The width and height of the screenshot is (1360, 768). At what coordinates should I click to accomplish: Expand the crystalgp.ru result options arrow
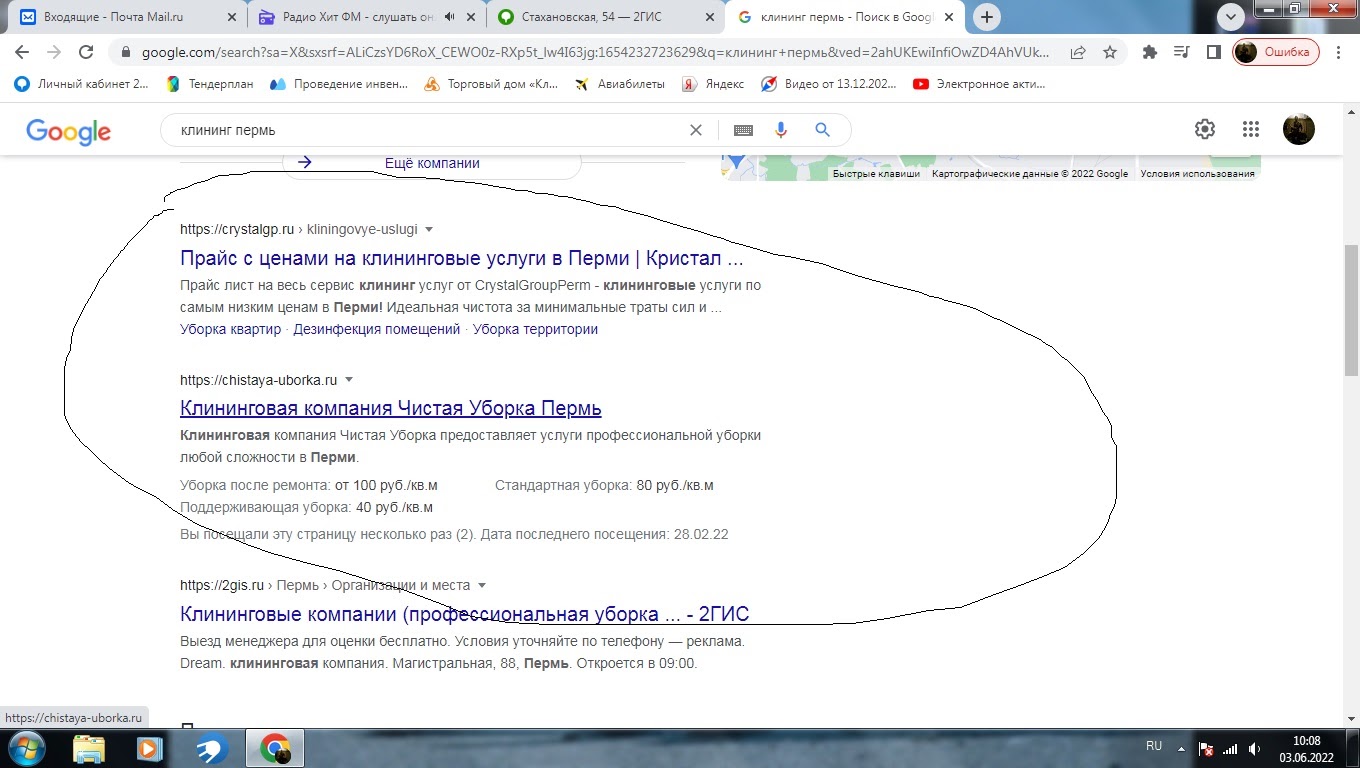[x=429, y=229]
